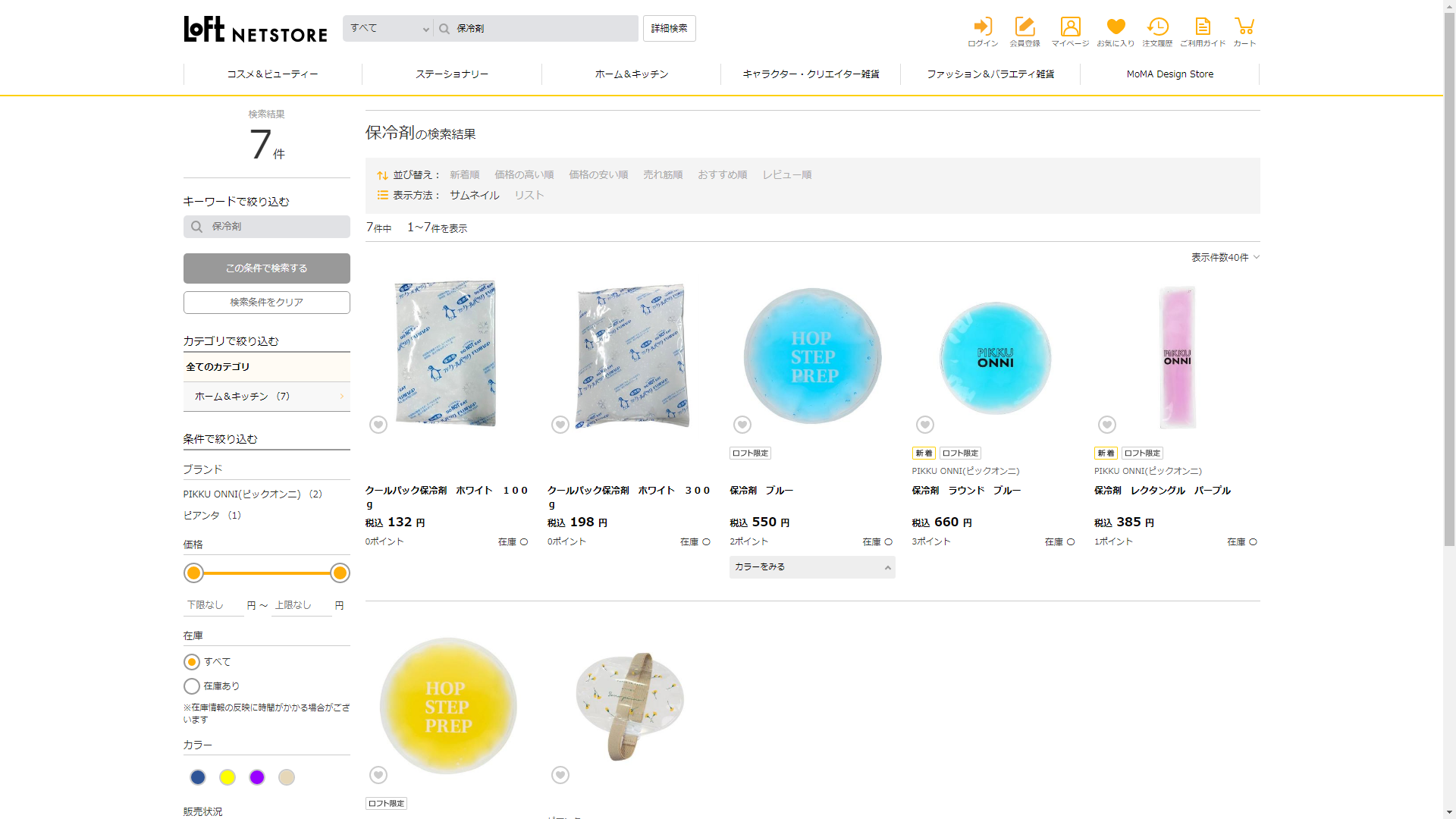Filter by the purple color swatch
The height and width of the screenshot is (819, 1456).
coord(257,777)
